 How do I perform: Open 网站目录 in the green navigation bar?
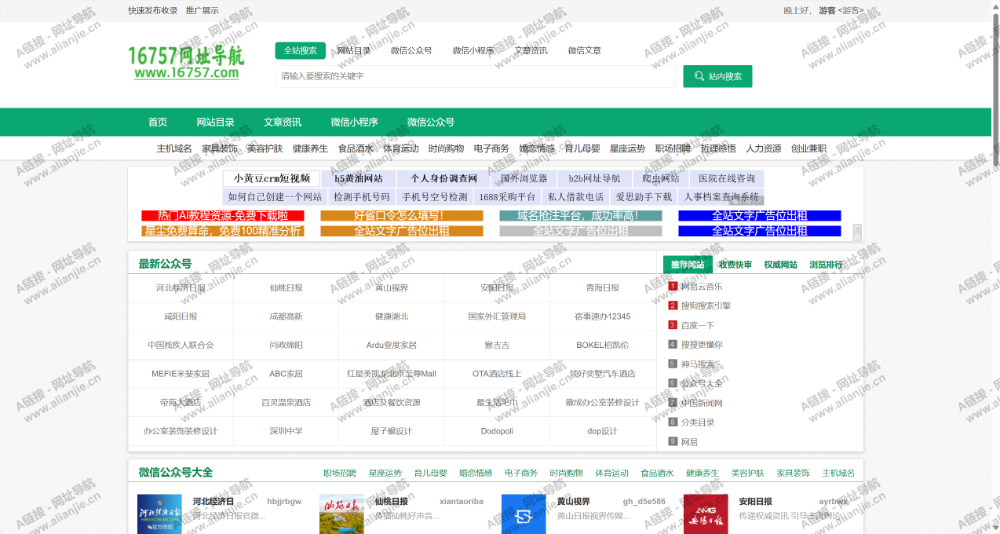[216, 122]
